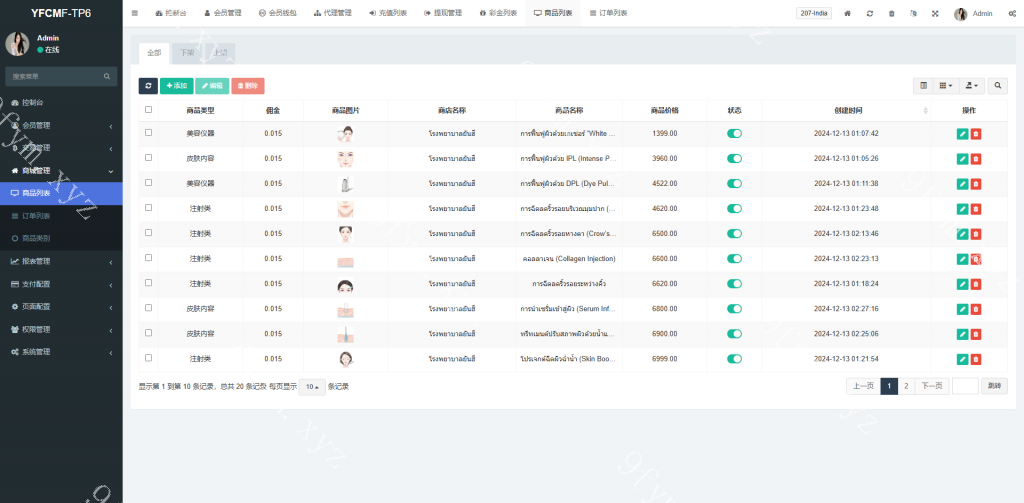Expand the 页面配置 sidebar menu
The image size is (1024, 503).
coord(61,306)
